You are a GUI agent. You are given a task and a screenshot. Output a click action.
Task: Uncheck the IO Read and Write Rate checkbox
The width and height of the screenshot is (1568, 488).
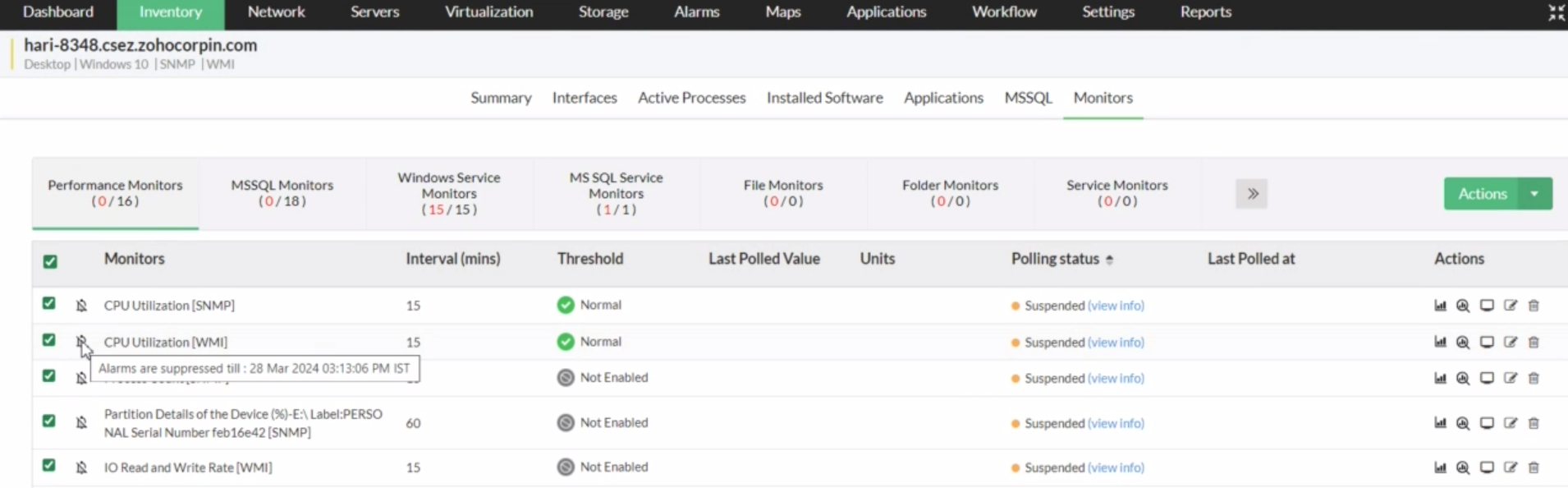49,465
